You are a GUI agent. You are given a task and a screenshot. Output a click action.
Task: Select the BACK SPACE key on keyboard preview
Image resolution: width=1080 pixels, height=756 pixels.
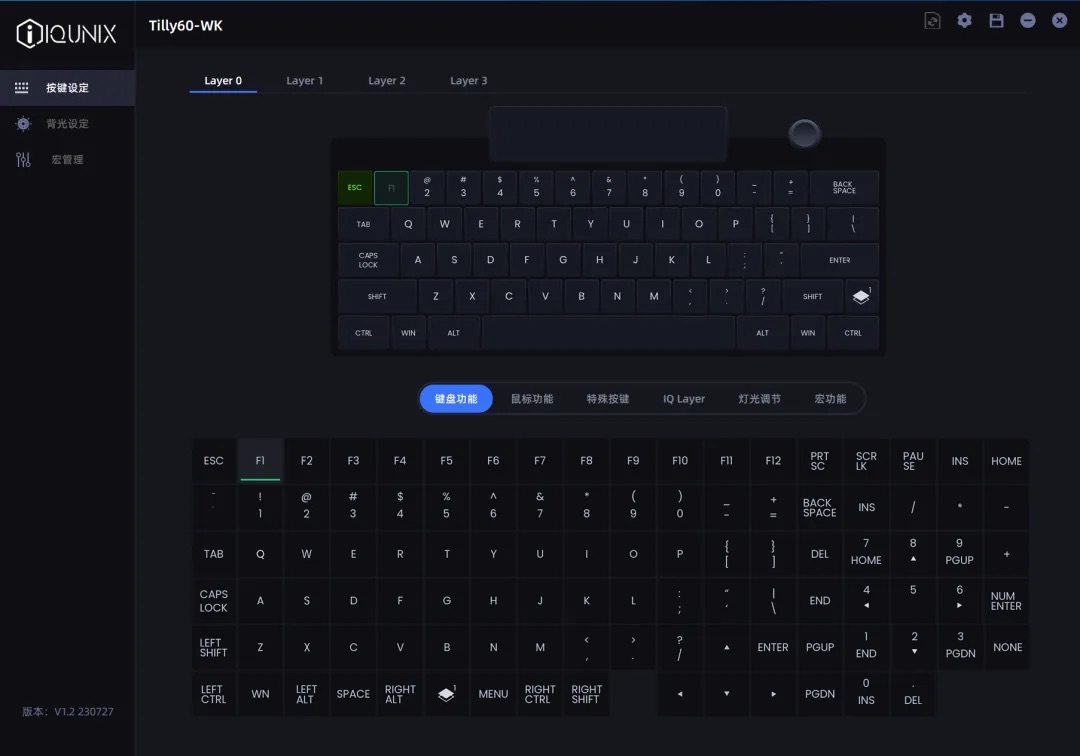(844, 188)
